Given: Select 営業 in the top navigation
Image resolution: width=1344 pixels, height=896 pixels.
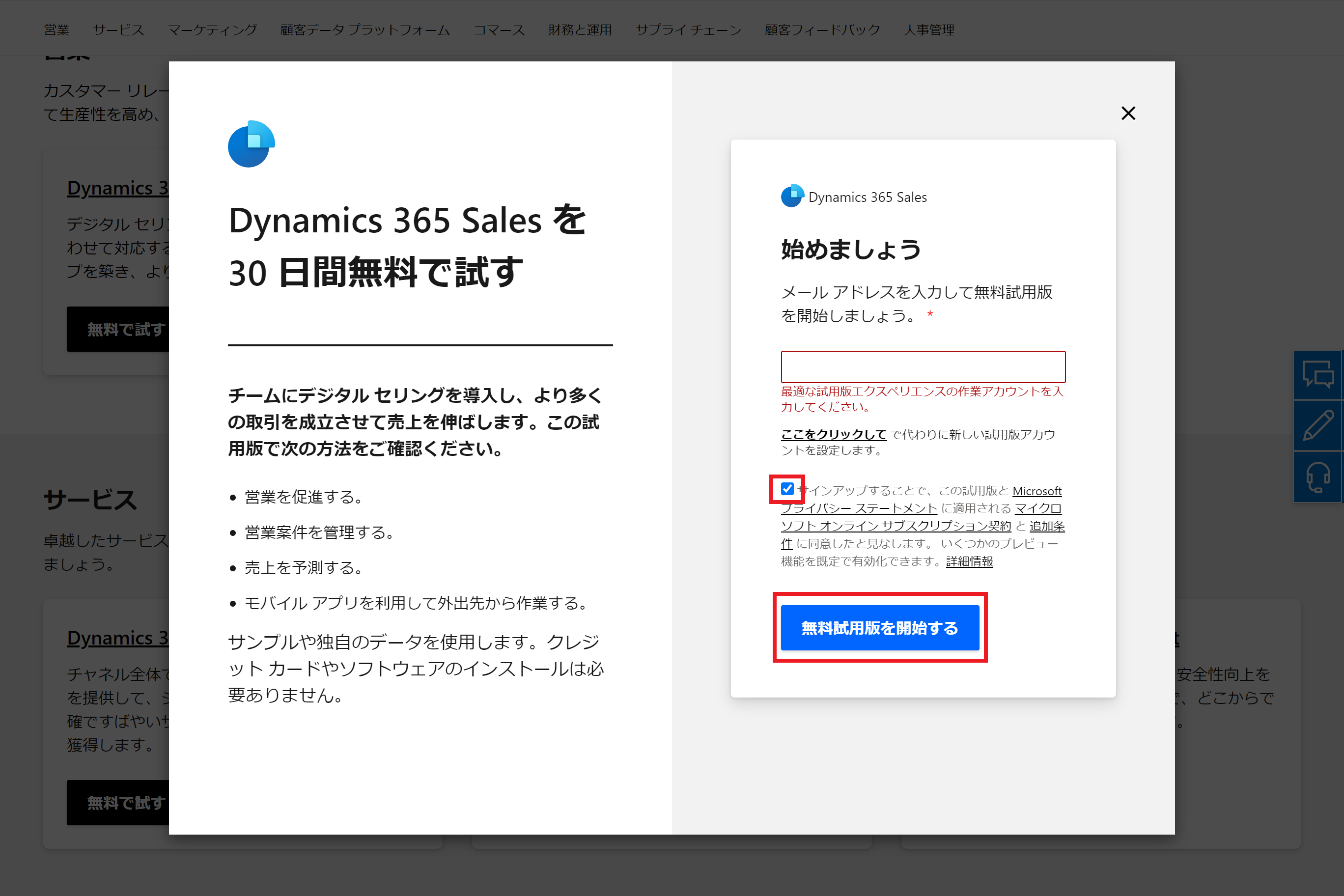Looking at the screenshot, I should click(56, 29).
